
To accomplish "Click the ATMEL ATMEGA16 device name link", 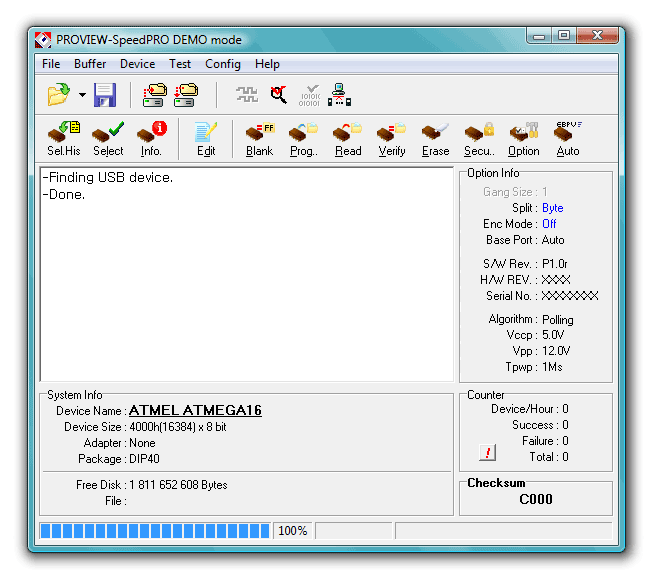I will (195, 410).
